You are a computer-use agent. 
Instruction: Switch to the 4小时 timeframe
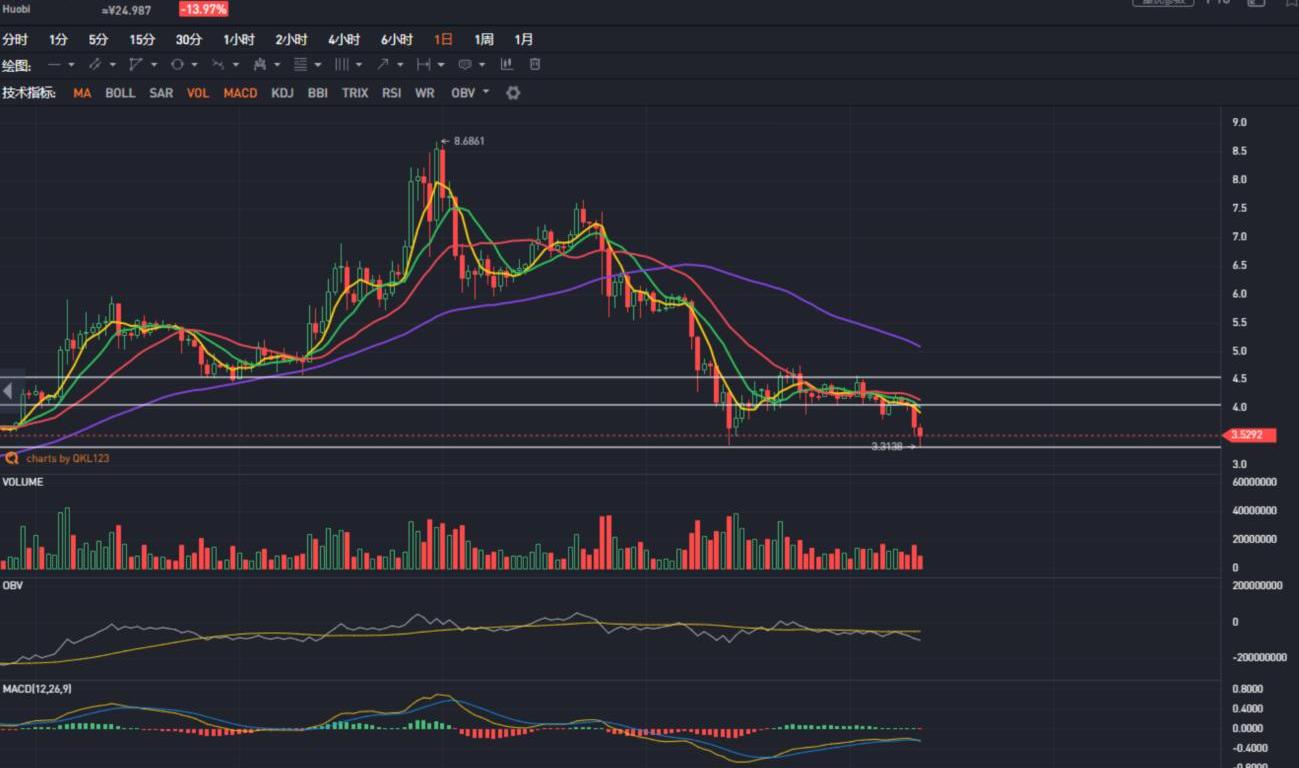(344, 40)
